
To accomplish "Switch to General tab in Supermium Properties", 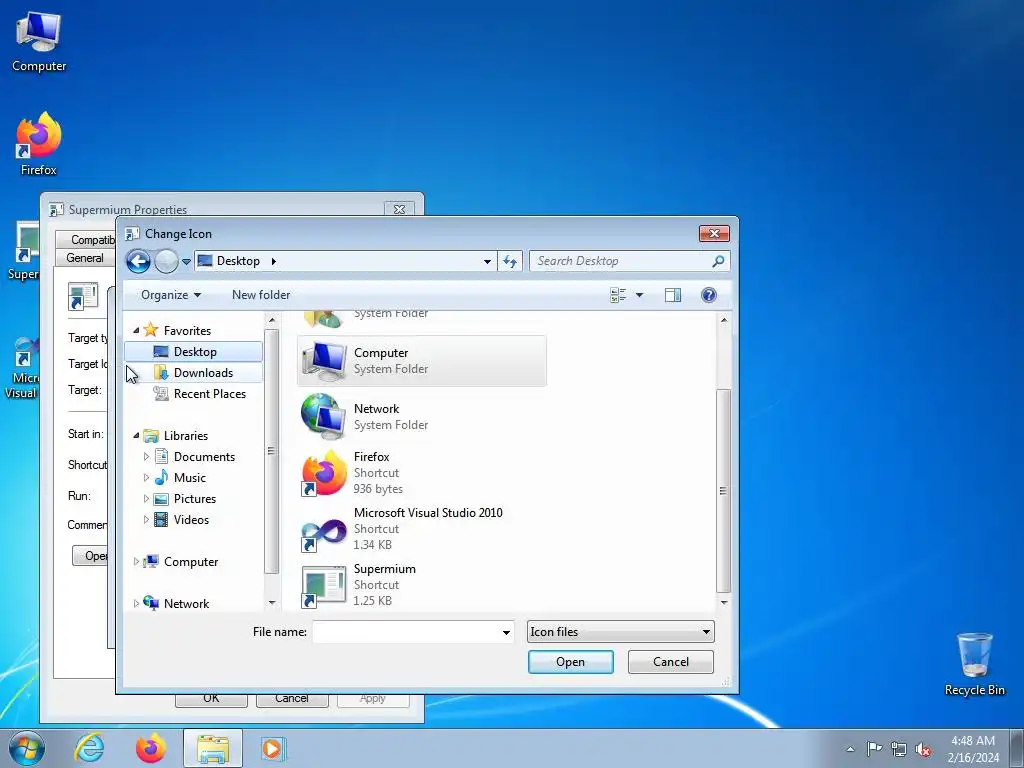I will [x=85, y=258].
